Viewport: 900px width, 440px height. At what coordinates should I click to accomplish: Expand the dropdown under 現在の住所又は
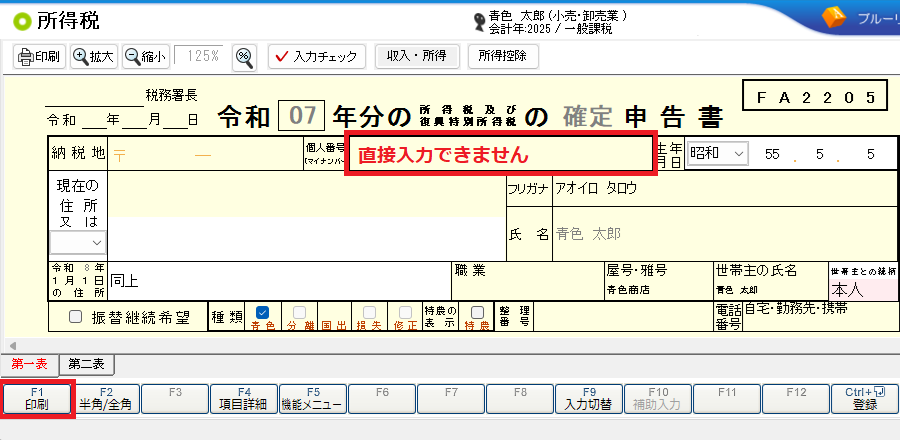pyautogui.click(x=79, y=242)
